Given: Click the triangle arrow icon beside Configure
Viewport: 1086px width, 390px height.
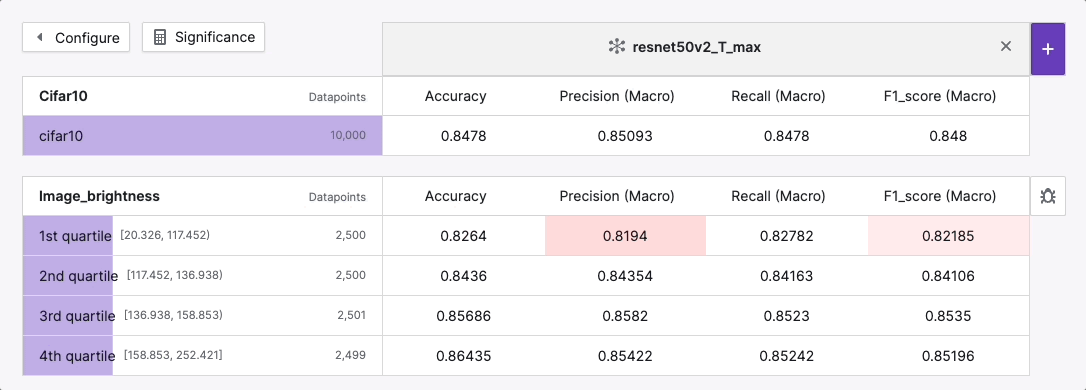Looking at the screenshot, I should click(x=39, y=37).
